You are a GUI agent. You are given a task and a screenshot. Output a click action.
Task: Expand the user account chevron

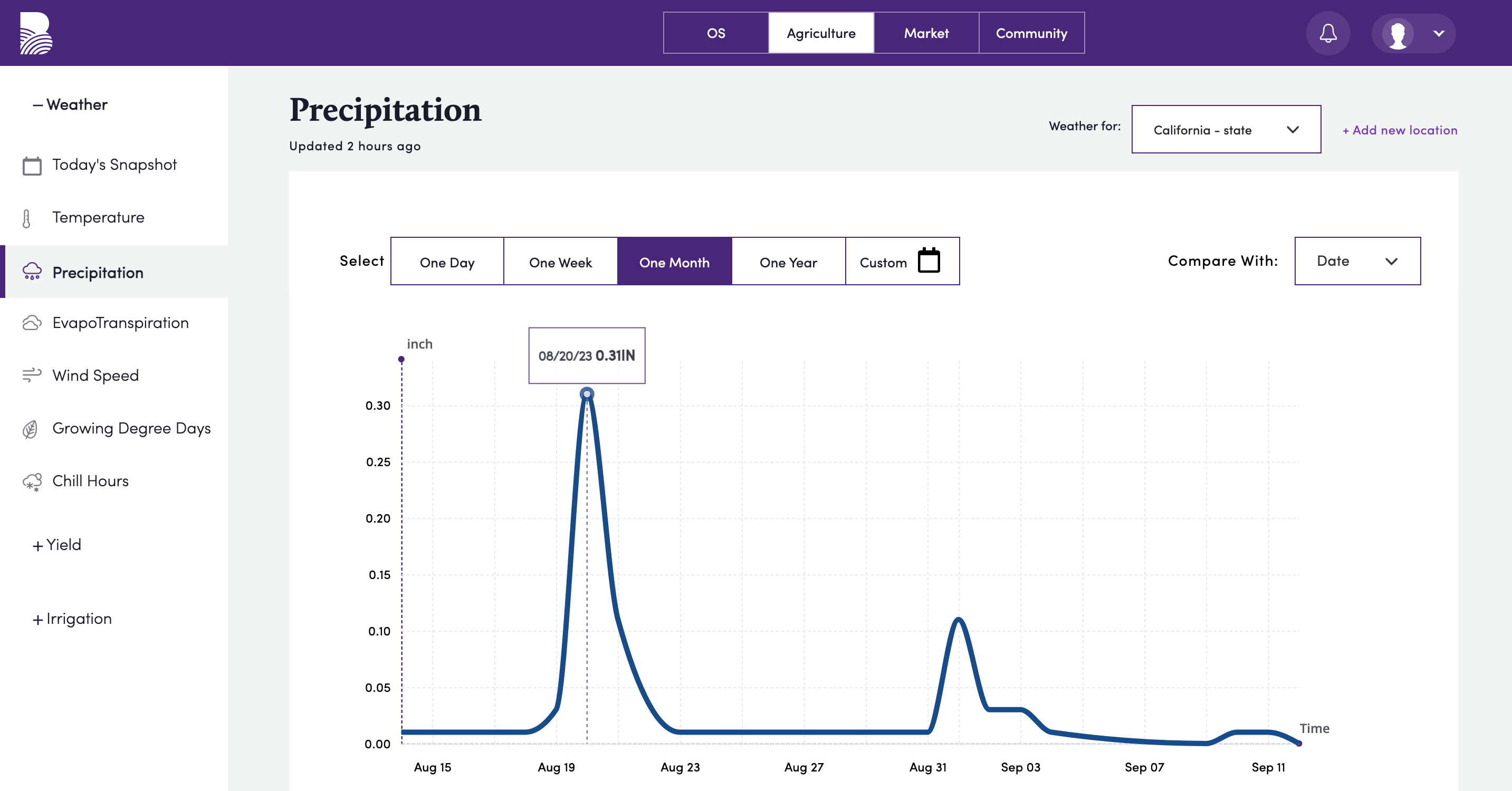coord(1439,33)
